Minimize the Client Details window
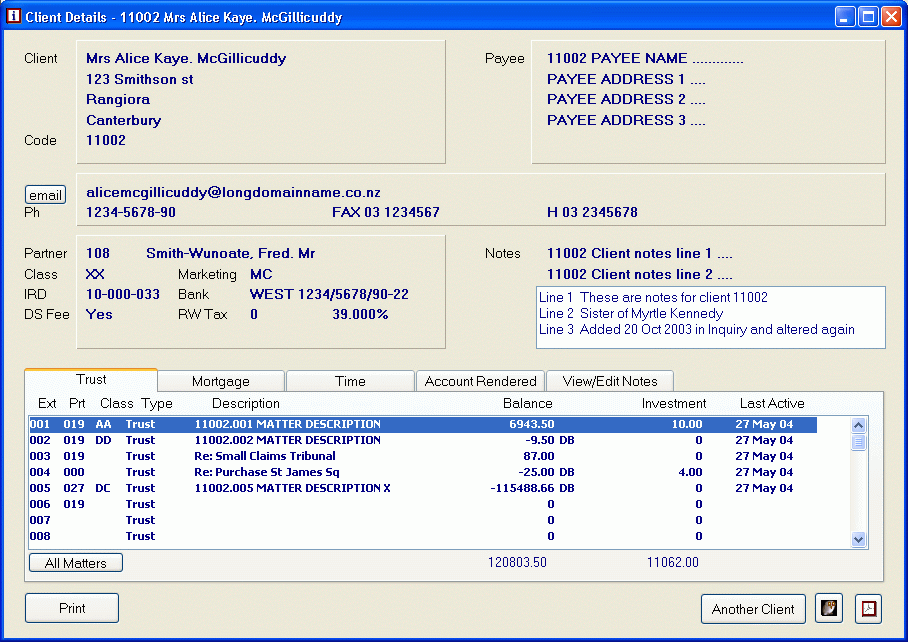Screen dimensions: 908x642 click(846, 17)
